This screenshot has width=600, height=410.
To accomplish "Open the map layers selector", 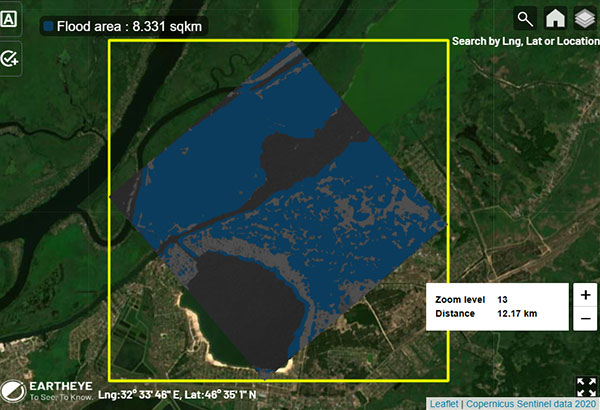I will pyautogui.click(x=583, y=18).
